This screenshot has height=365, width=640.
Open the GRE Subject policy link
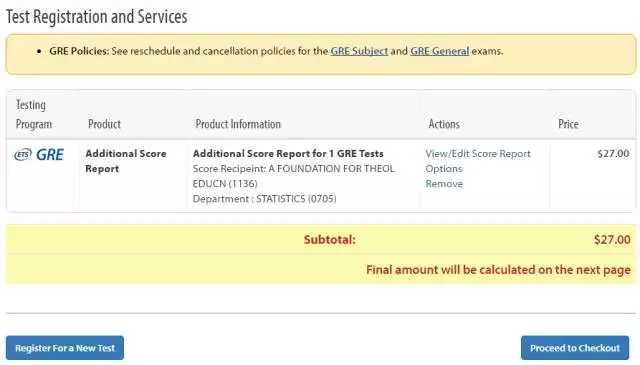[359, 51]
